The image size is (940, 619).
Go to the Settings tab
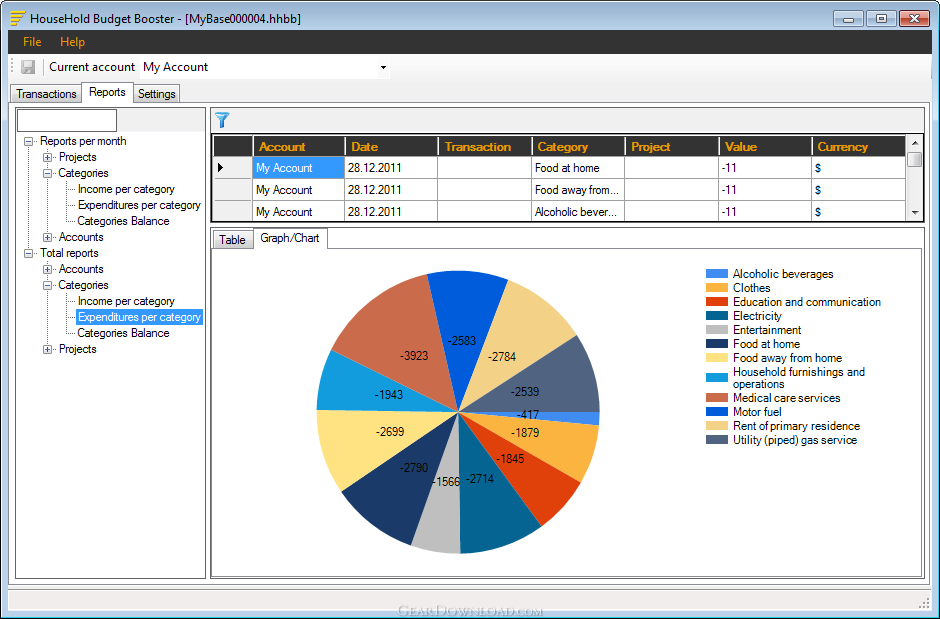coord(156,93)
